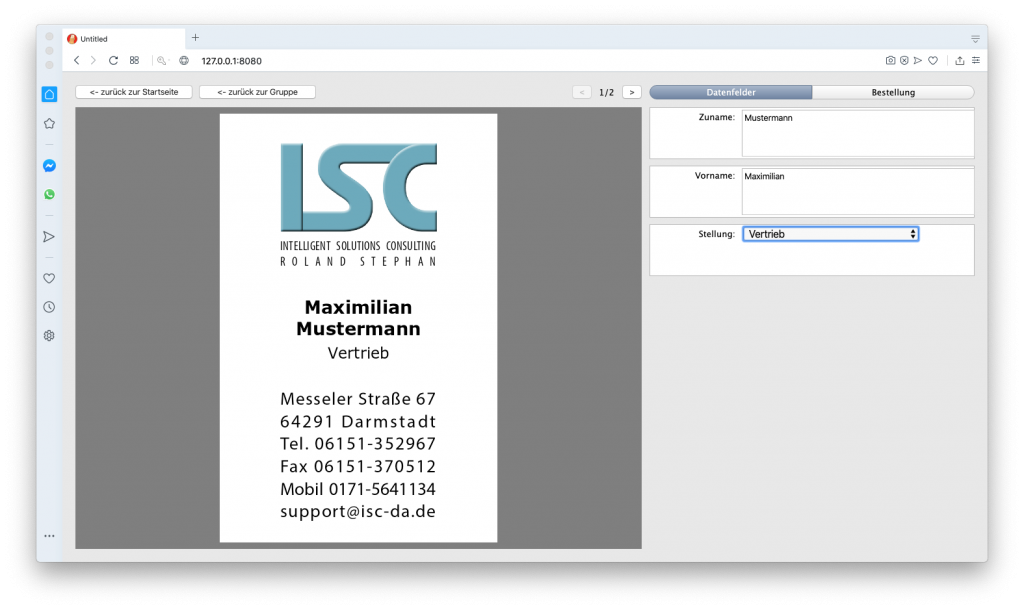Click 'Mustermann' surname on the card
This screenshot has width=1024, height=610.
pos(359,329)
